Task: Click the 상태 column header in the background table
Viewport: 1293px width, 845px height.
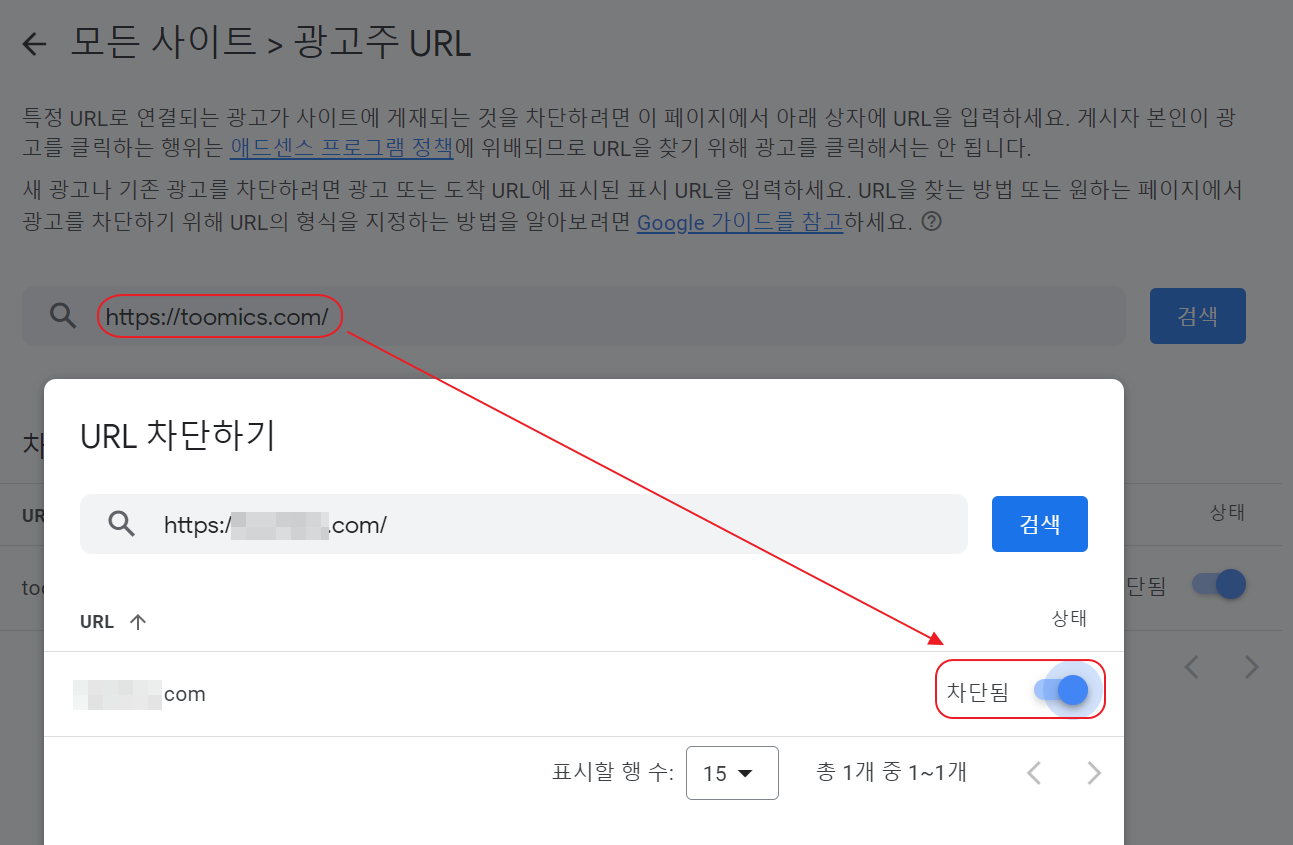Action: 1227,513
